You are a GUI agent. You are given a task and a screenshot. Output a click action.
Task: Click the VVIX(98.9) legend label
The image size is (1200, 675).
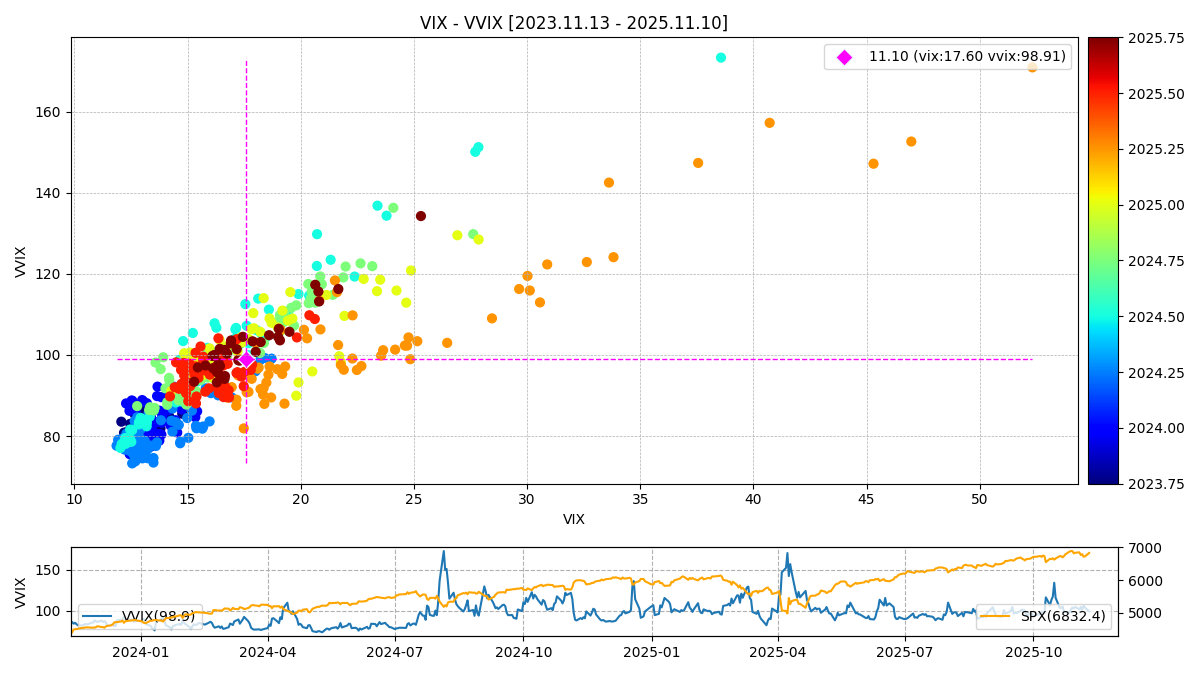[x=159, y=617]
